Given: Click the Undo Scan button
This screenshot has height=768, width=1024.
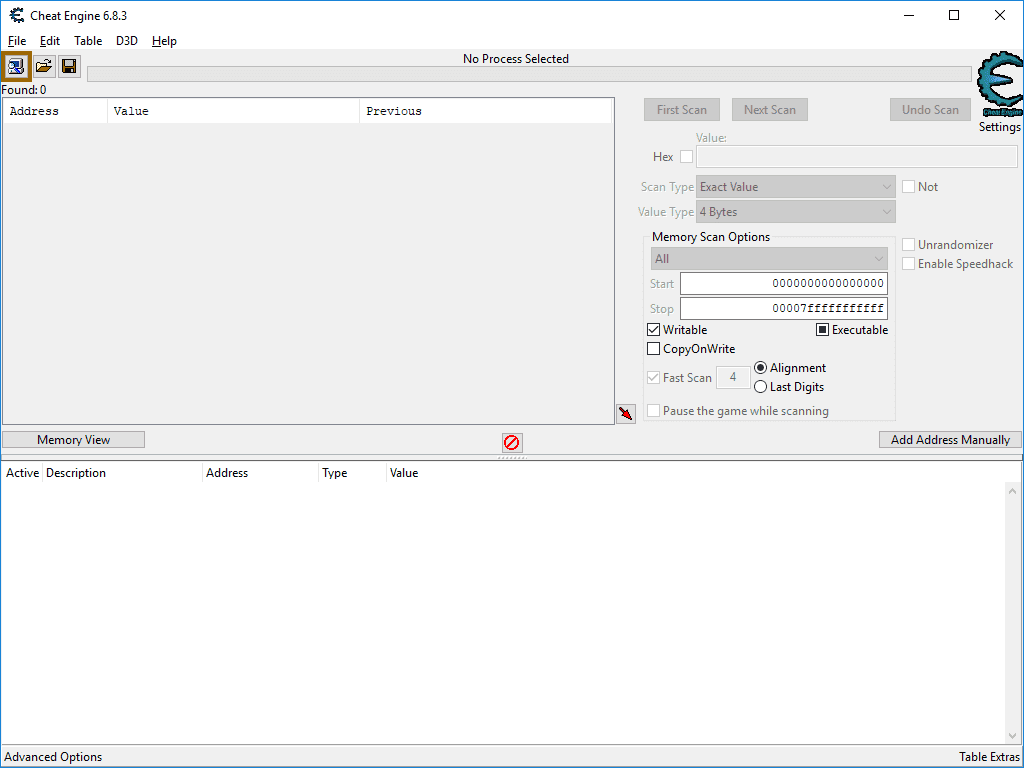Looking at the screenshot, I should pos(930,110).
